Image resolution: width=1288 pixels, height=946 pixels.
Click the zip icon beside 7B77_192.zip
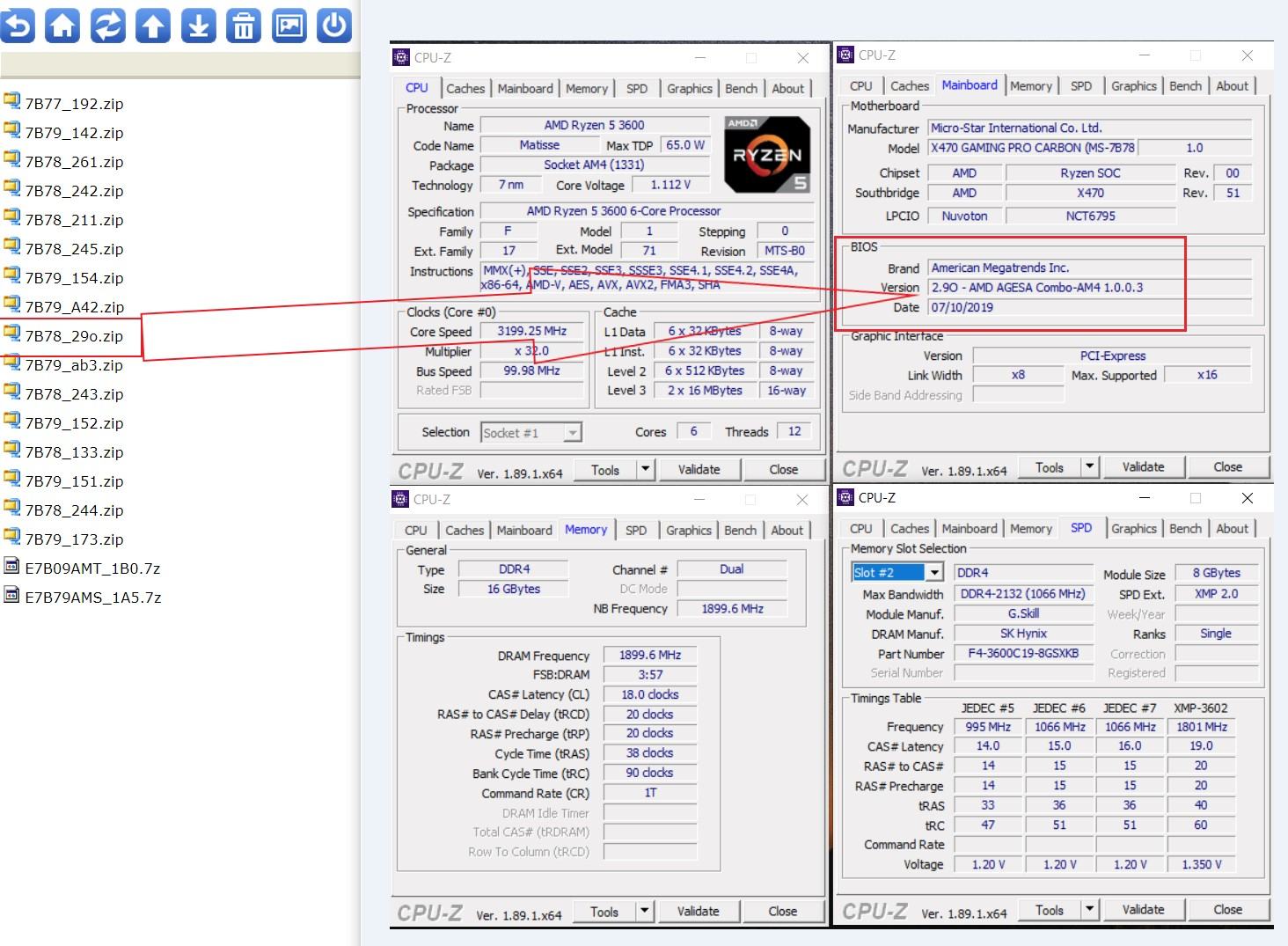point(11,102)
